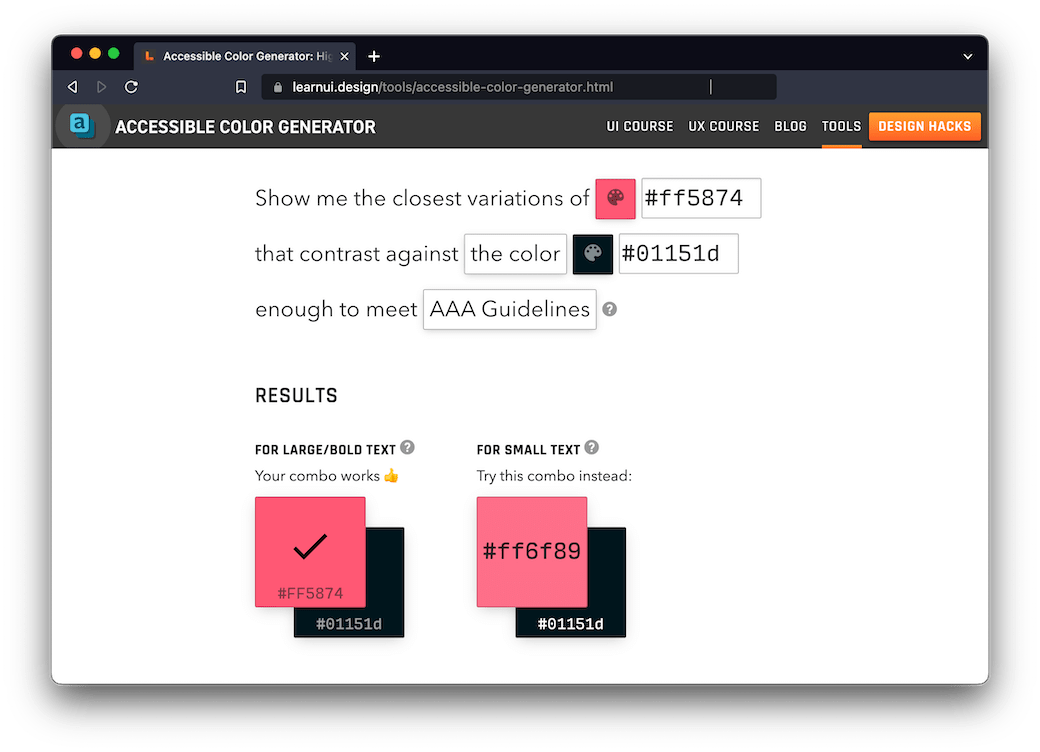Viewport: 1040px width, 752px height.
Task: Click the Learn UI Design logo
Action: (82, 125)
